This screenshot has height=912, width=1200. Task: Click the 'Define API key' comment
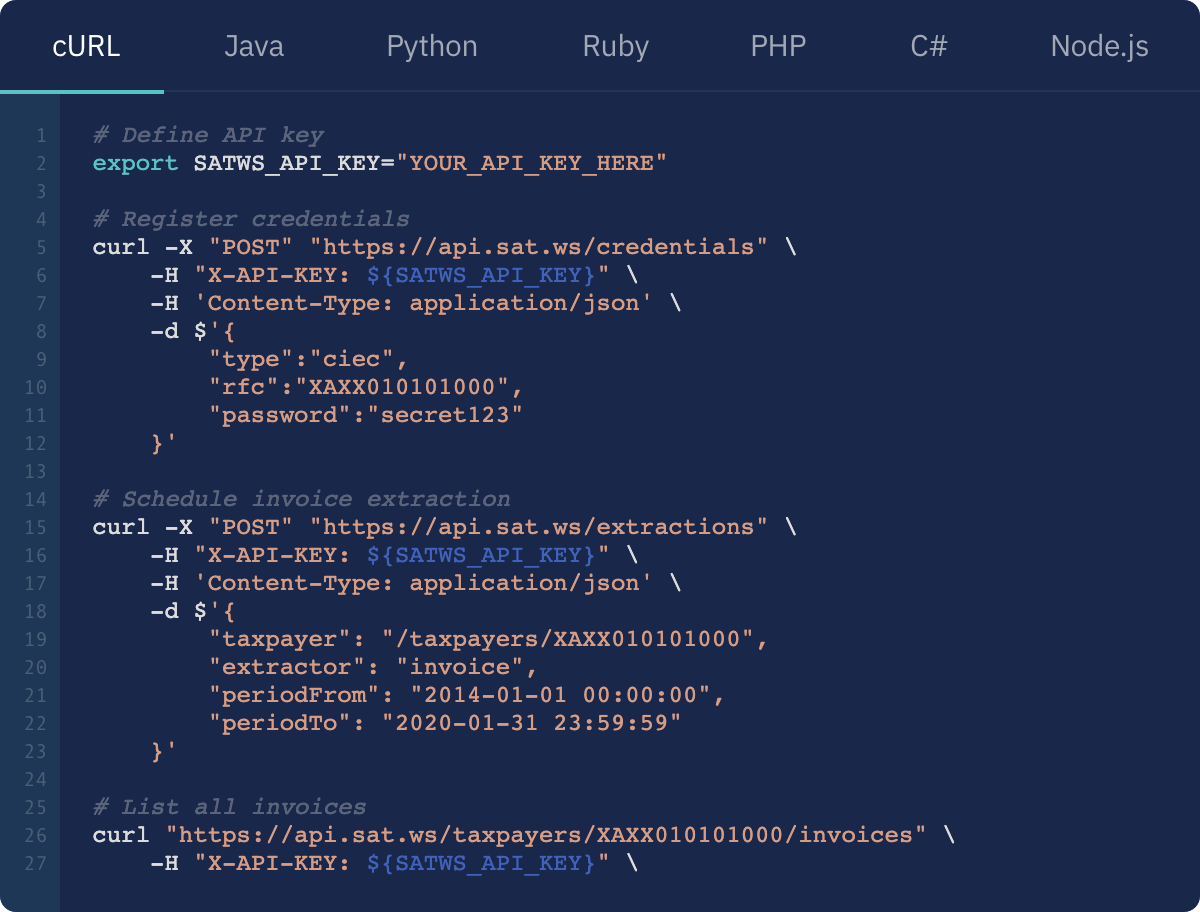pyautogui.click(x=208, y=134)
